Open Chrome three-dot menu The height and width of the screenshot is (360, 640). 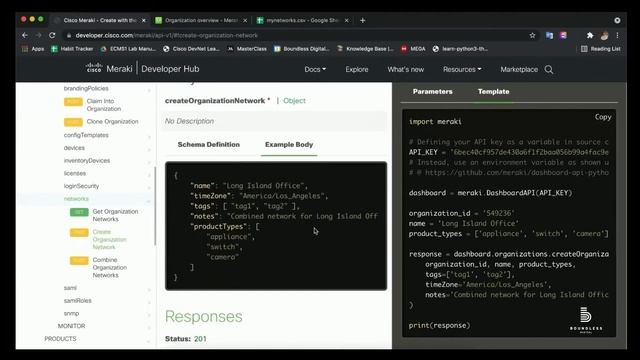coord(618,36)
